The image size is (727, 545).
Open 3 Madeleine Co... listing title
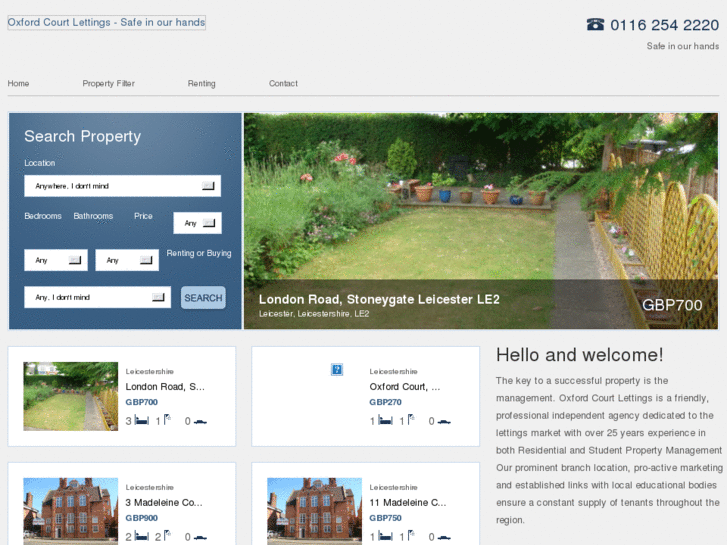click(x=164, y=503)
